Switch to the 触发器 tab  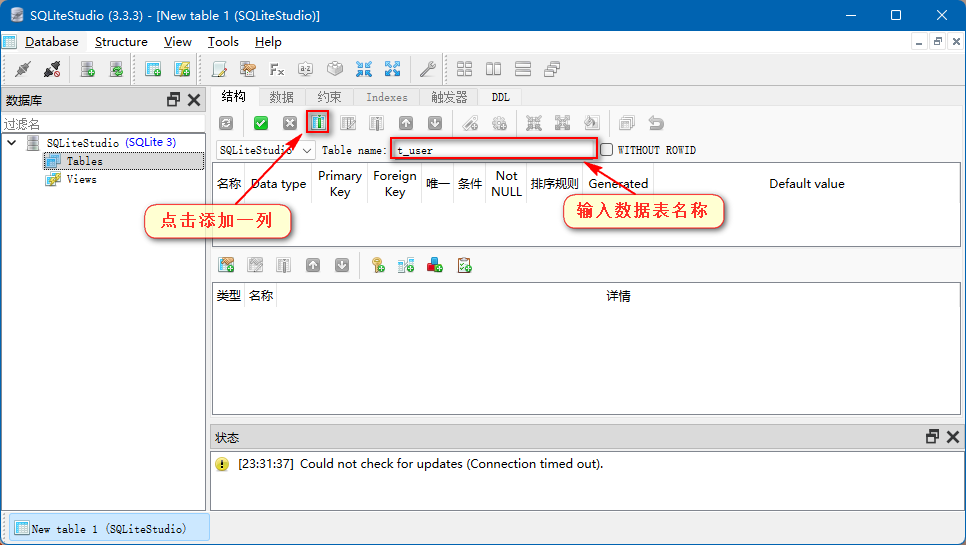(449, 97)
